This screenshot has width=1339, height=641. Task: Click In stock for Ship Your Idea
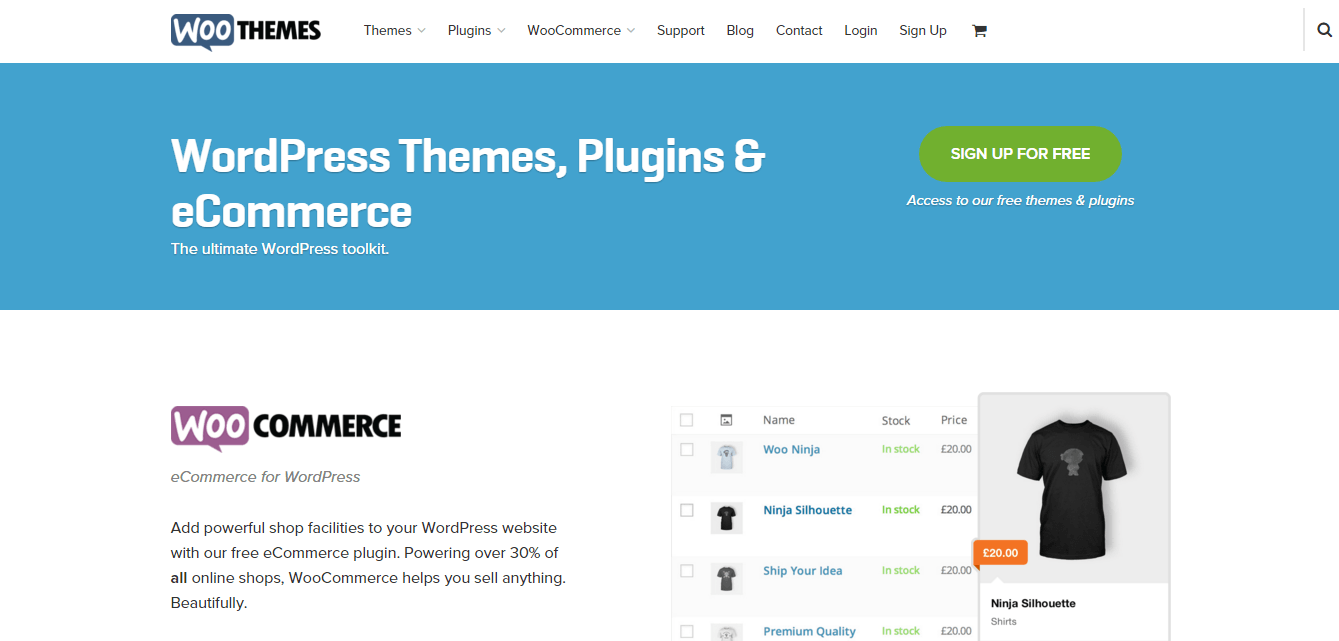pos(901,571)
